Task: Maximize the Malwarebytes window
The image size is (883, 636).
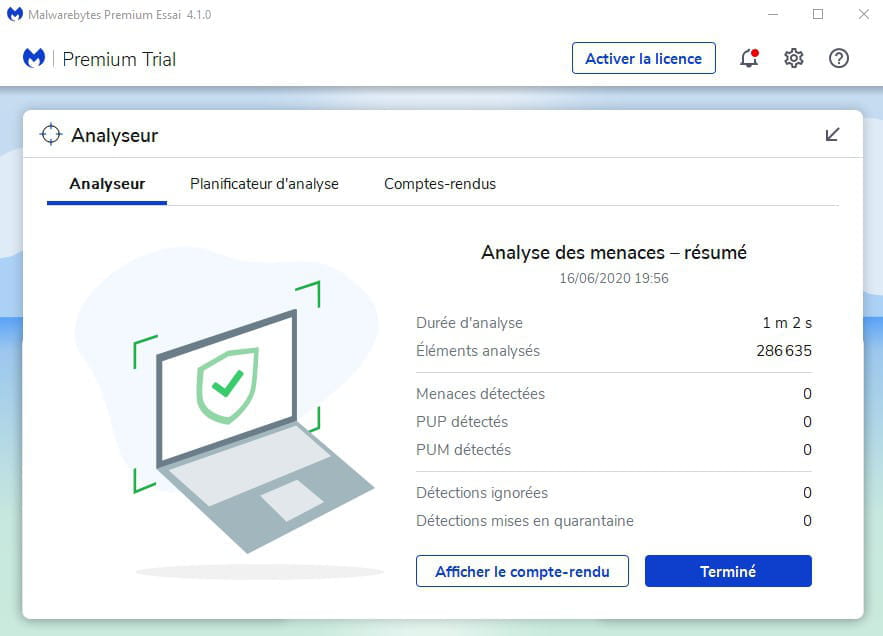Action: click(818, 14)
